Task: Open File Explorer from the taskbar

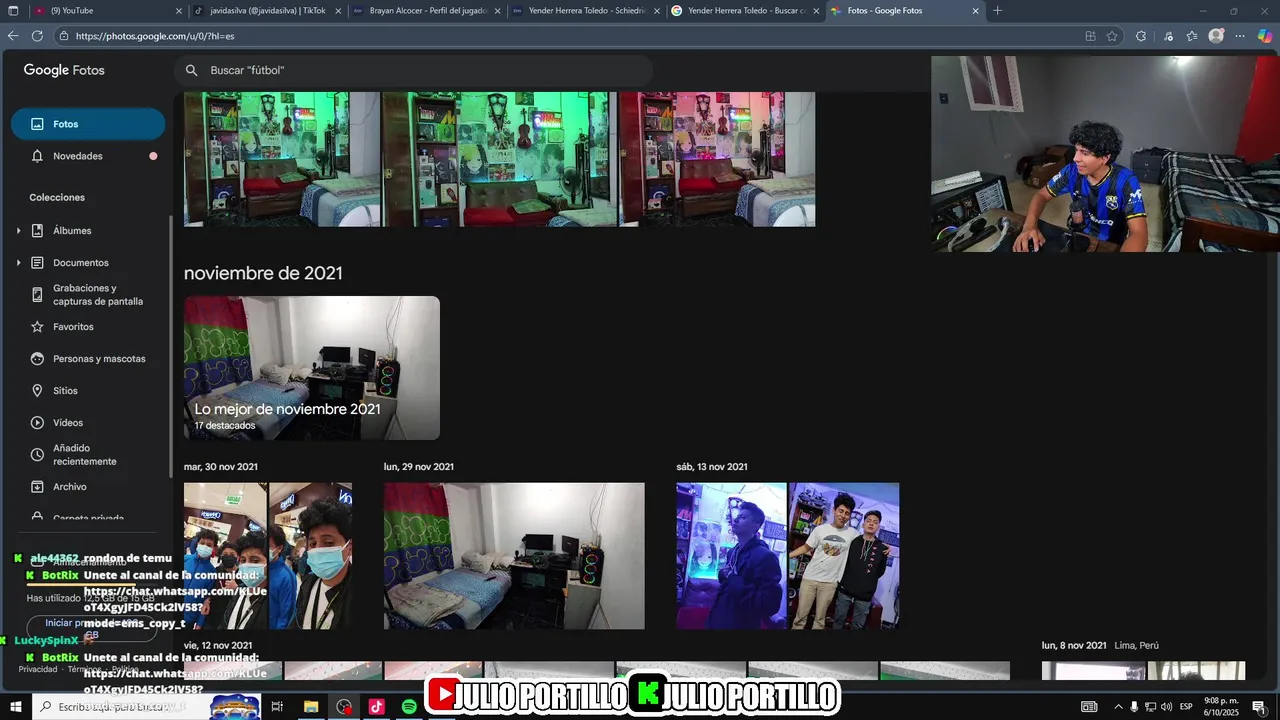Action: (x=311, y=707)
